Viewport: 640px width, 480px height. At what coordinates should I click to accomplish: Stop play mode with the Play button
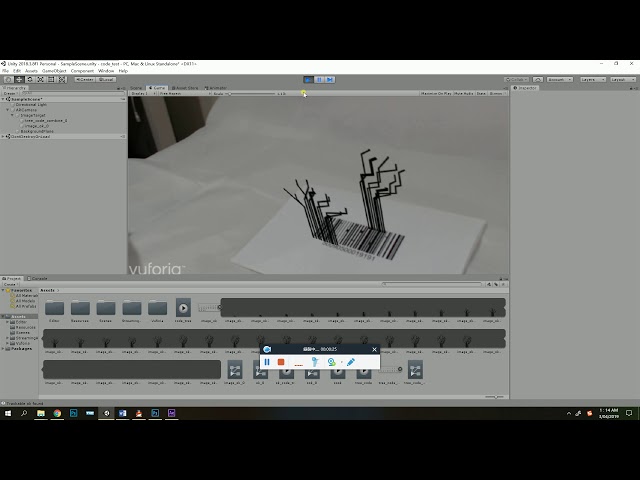pyautogui.click(x=309, y=80)
